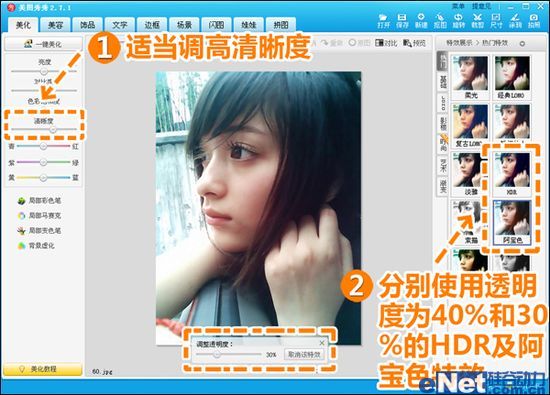
Task: Switch to the 娃娃 tab
Action: tap(249, 25)
